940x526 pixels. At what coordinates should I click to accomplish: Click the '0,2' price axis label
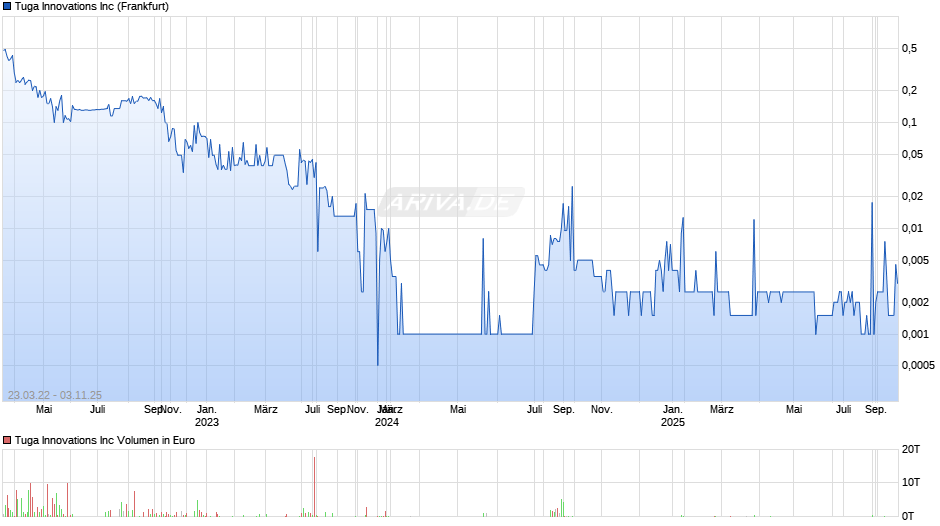(909, 91)
